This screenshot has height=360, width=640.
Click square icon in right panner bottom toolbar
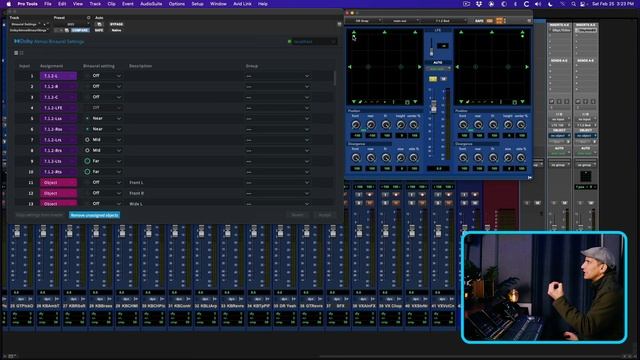click(x=514, y=102)
